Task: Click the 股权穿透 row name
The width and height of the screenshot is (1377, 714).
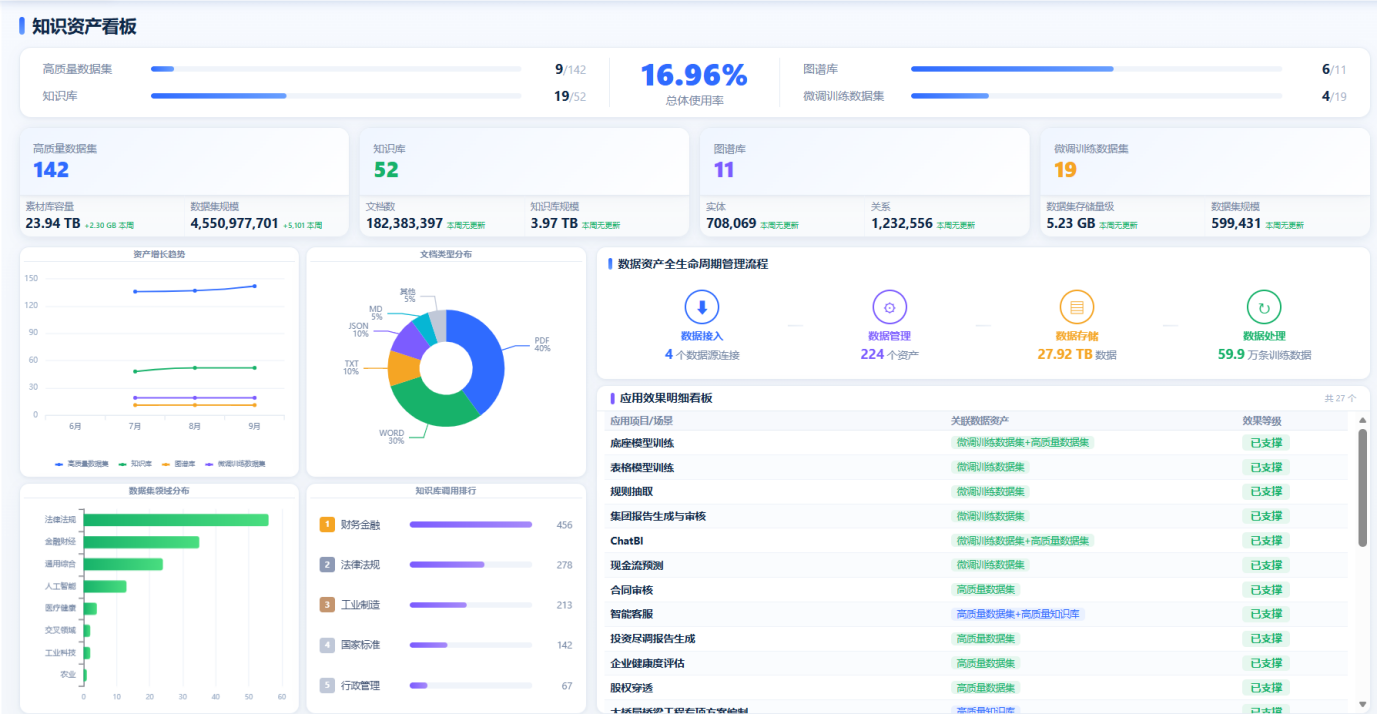Action: tap(631, 688)
